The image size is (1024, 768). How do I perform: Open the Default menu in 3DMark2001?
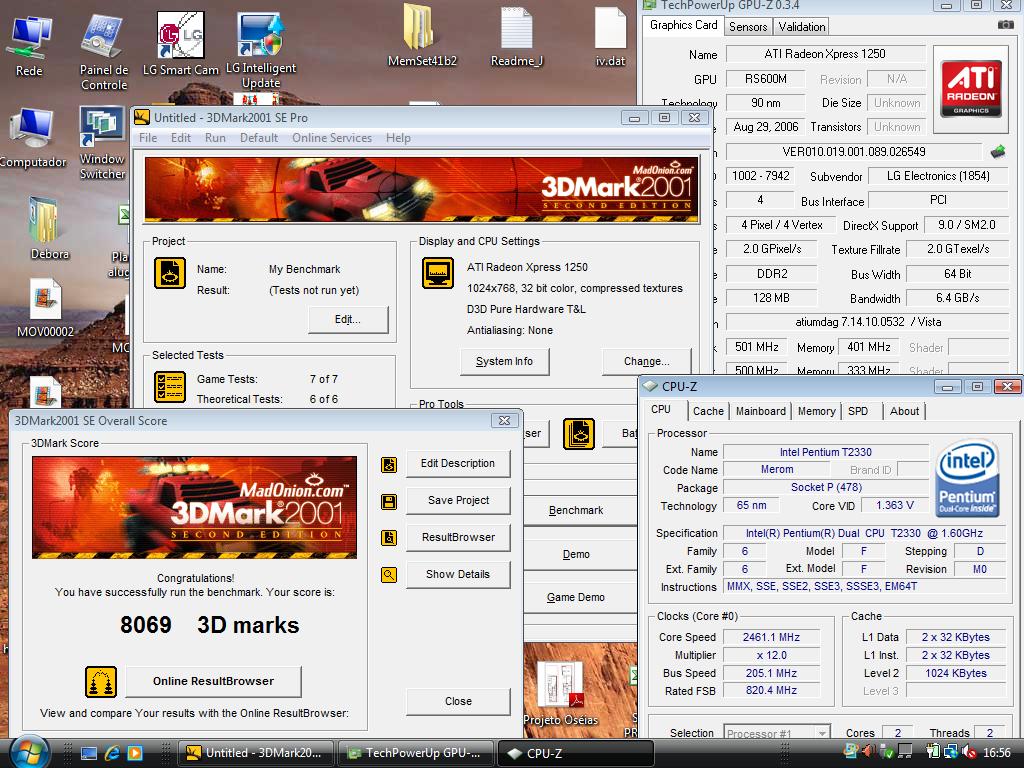pos(259,138)
